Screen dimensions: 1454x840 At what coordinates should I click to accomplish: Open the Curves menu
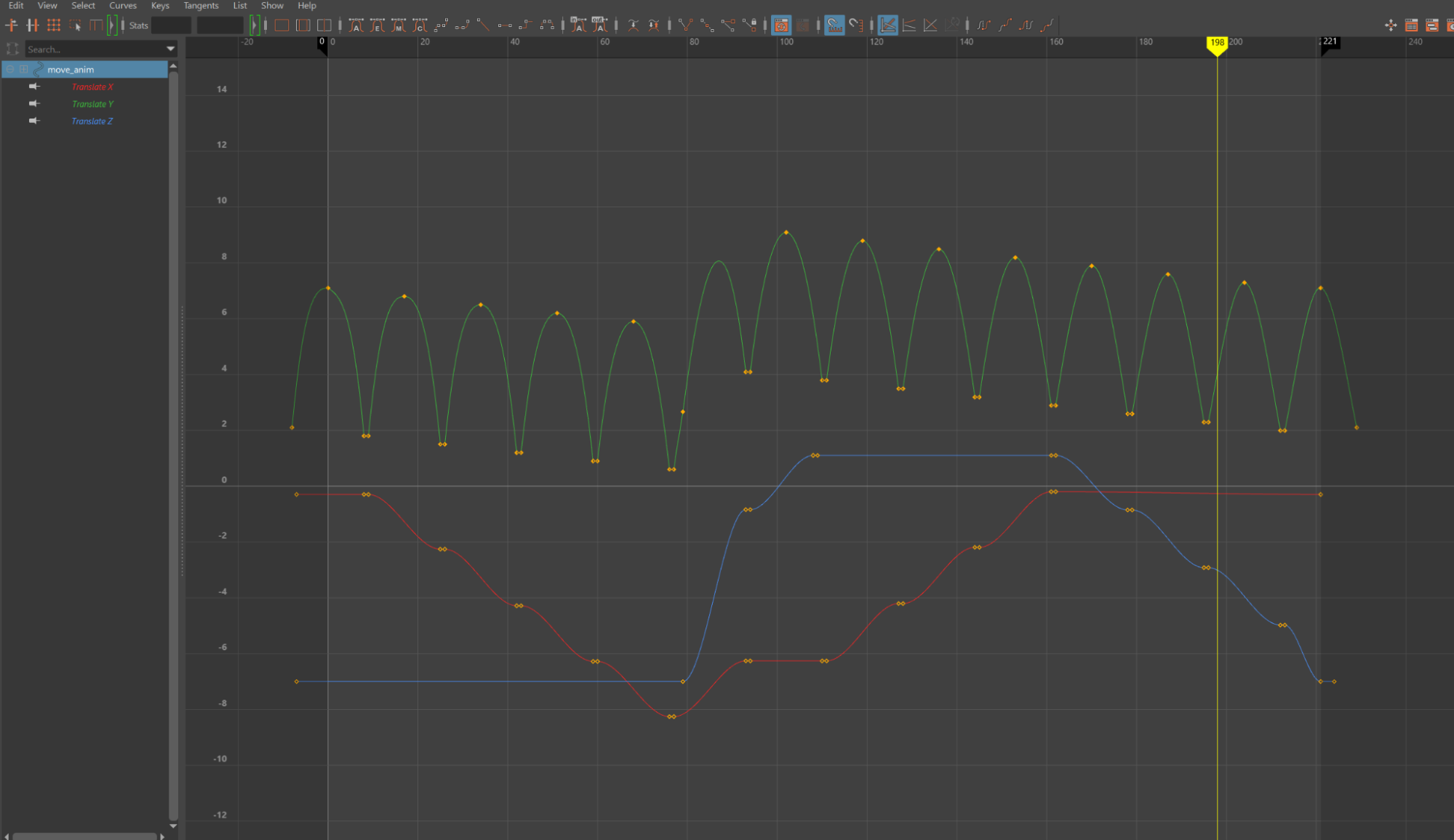[123, 6]
